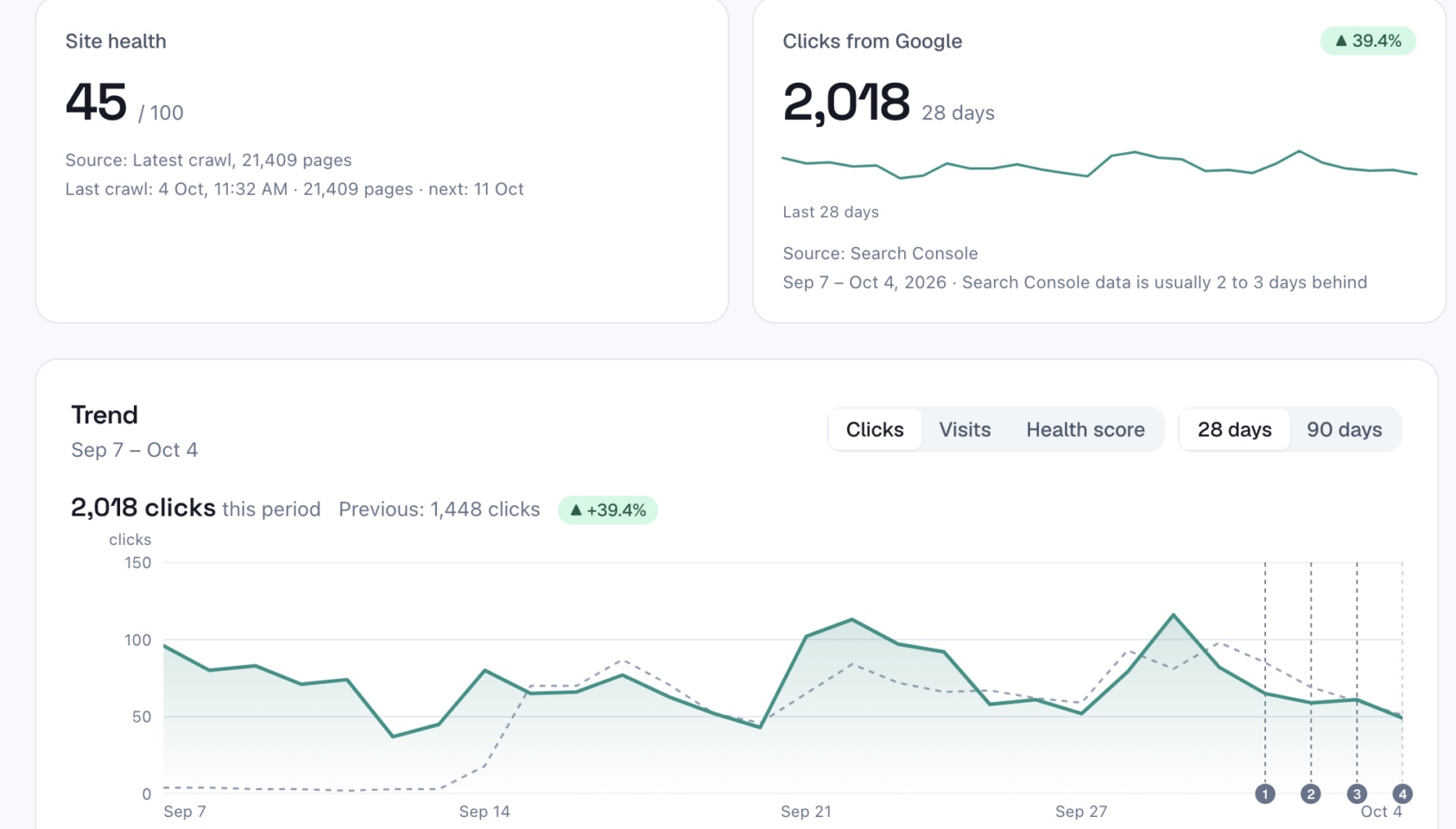Click the 150 y-axis label
This screenshot has width=1456, height=829.
coord(138,563)
